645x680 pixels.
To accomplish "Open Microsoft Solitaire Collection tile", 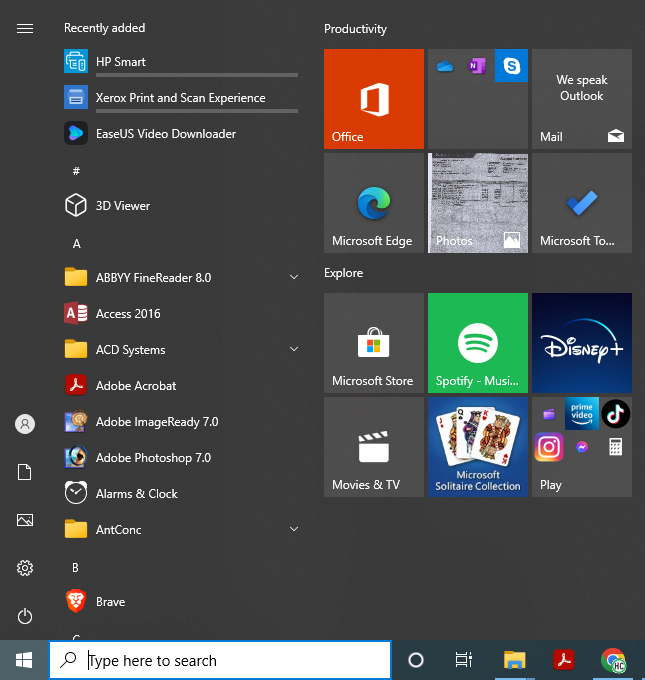I will coord(478,447).
